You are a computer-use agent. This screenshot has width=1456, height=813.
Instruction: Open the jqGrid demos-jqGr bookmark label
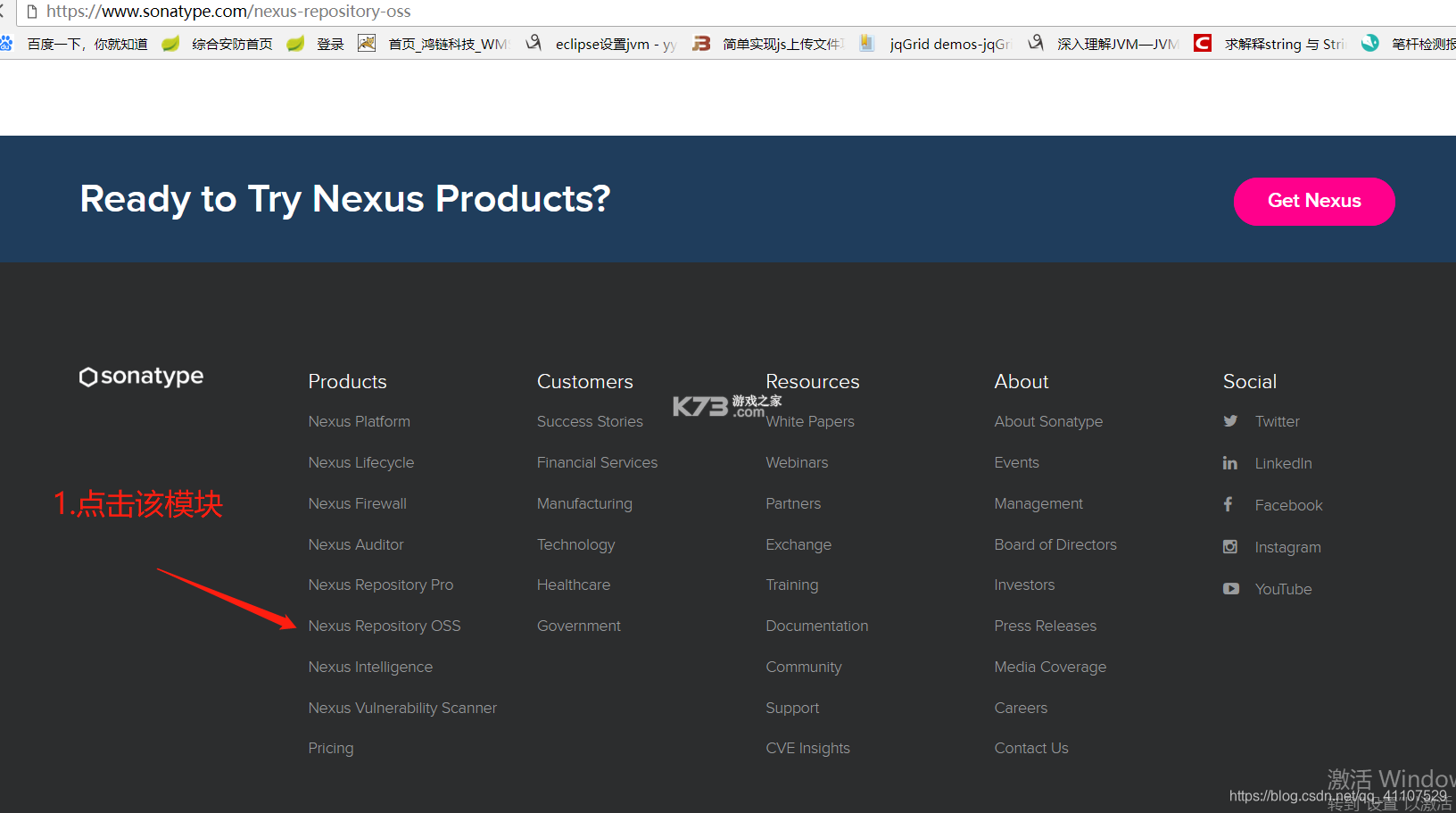point(949,44)
